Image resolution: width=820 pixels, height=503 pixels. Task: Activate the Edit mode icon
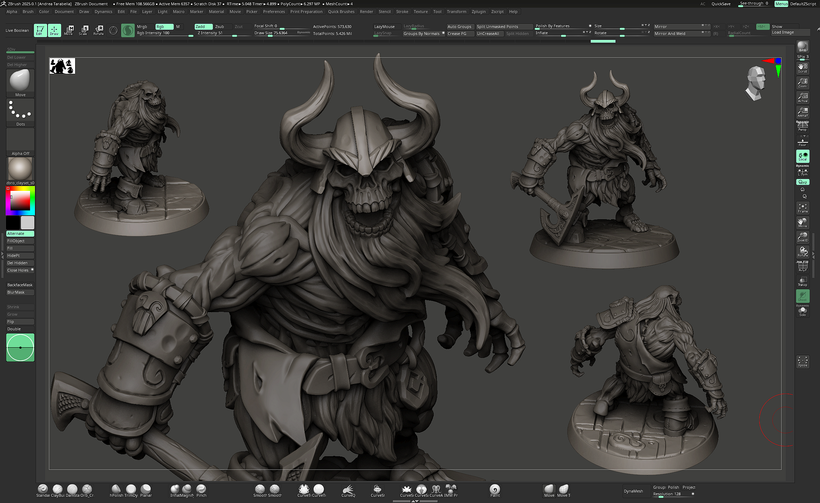[41, 30]
